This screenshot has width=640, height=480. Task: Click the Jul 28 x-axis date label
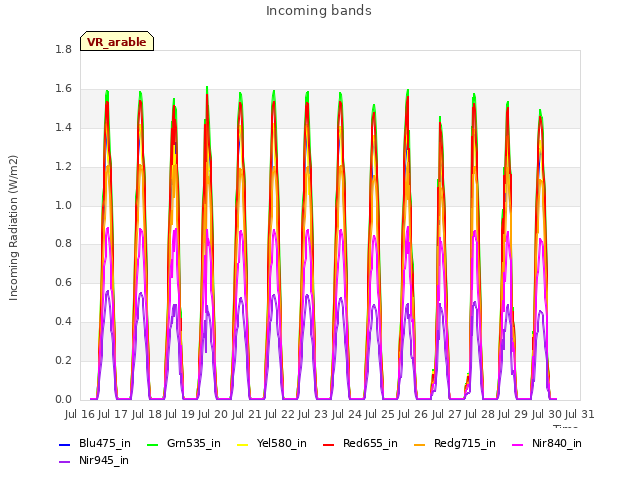pyautogui.click(x=480, y=414)
